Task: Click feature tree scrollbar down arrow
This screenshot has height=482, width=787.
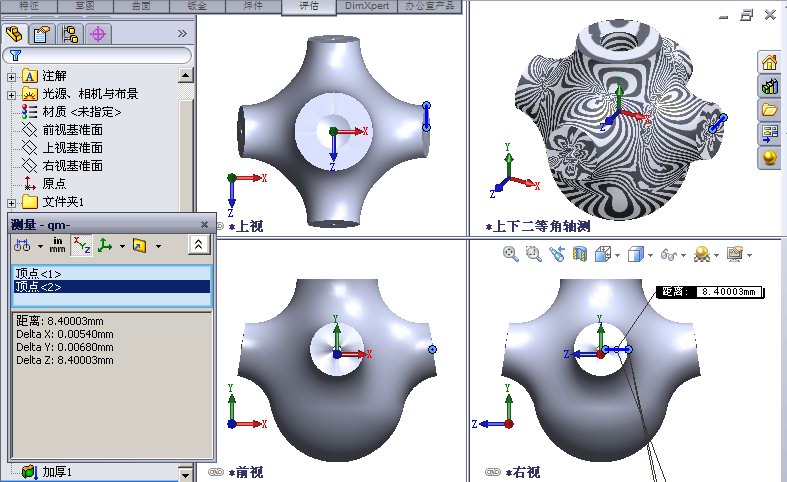Action: point(185,474)
